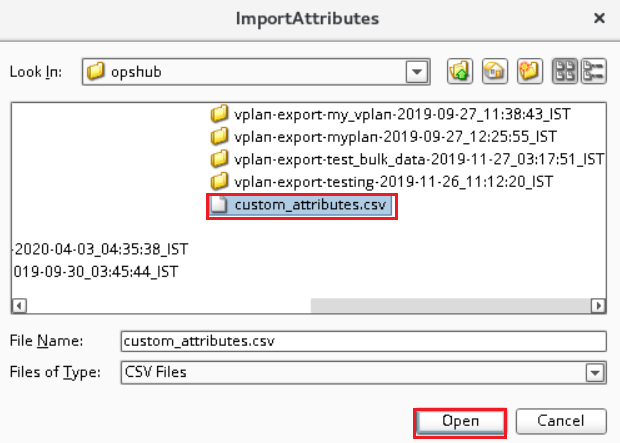This screenshot has width=620, height=443.
Task: Jump to the Home directory
Action: pos(493,72)
